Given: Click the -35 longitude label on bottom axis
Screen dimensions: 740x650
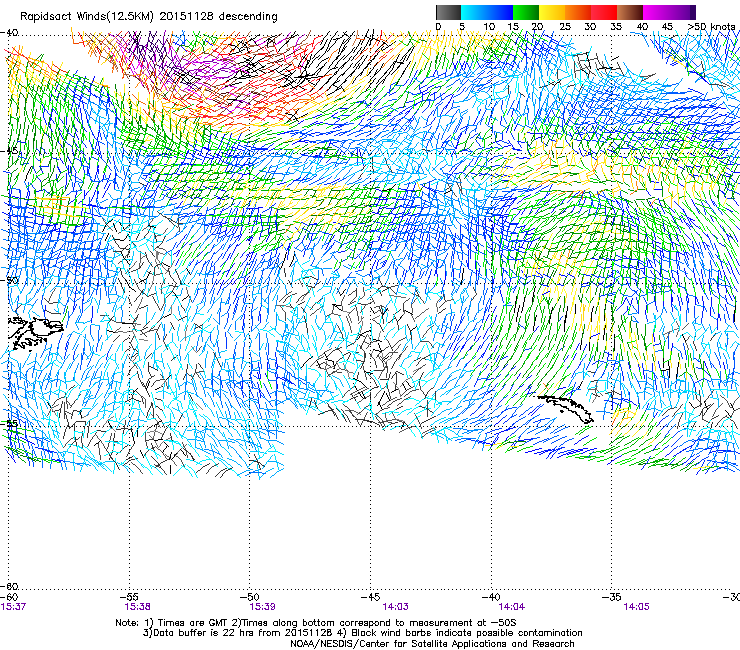Looking at the screenshot, I should click(x=611, y=597).
